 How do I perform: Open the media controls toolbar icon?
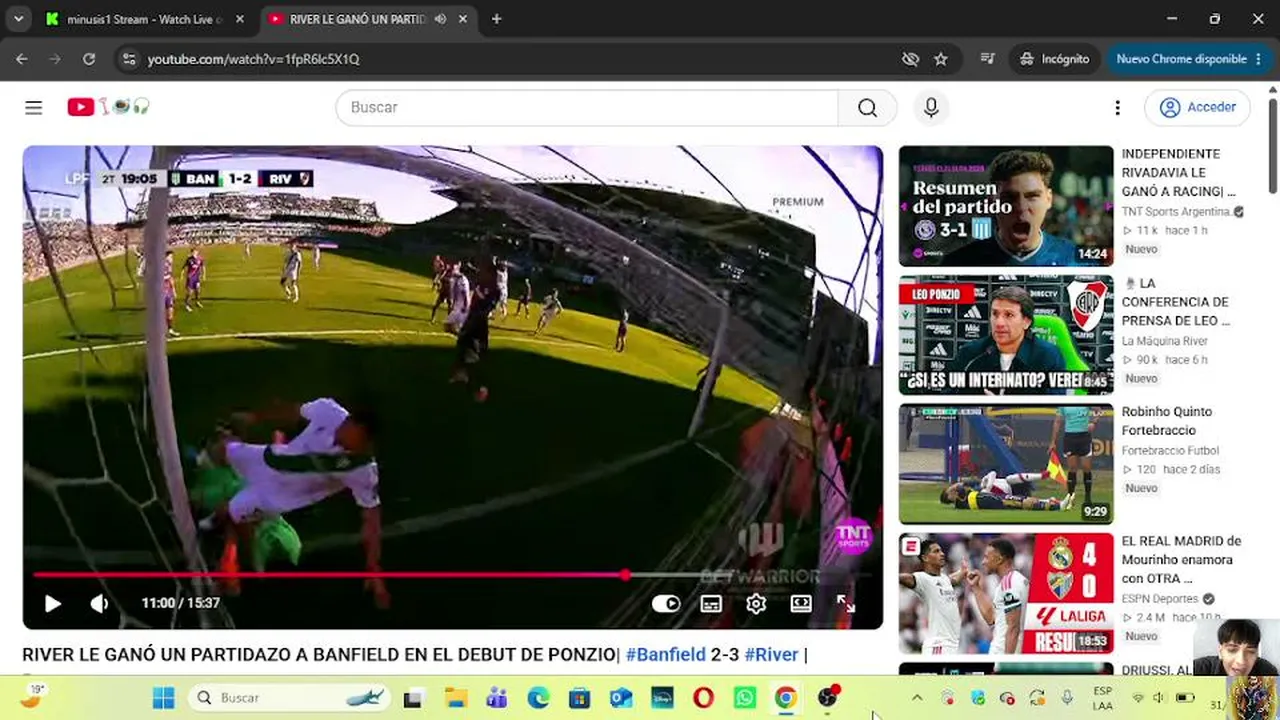click(x=988, y=59)
